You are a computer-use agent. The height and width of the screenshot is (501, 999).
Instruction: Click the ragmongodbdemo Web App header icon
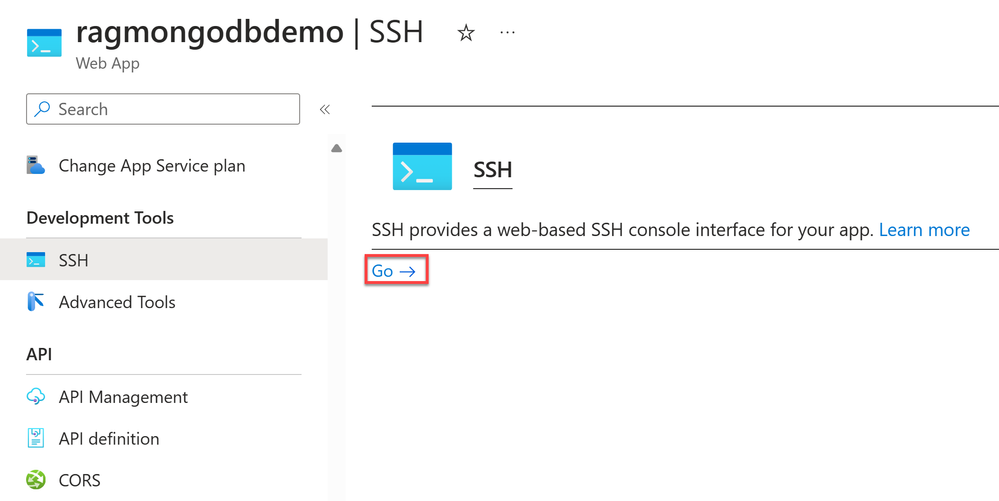tap(44, 43)
